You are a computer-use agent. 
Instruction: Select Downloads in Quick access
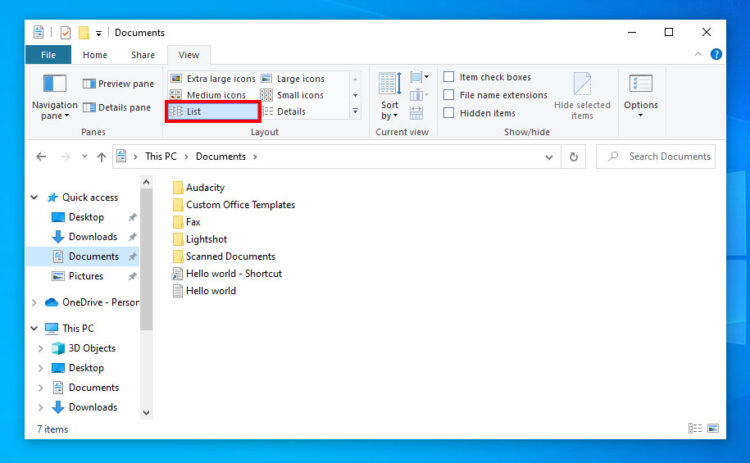[92, 237]
